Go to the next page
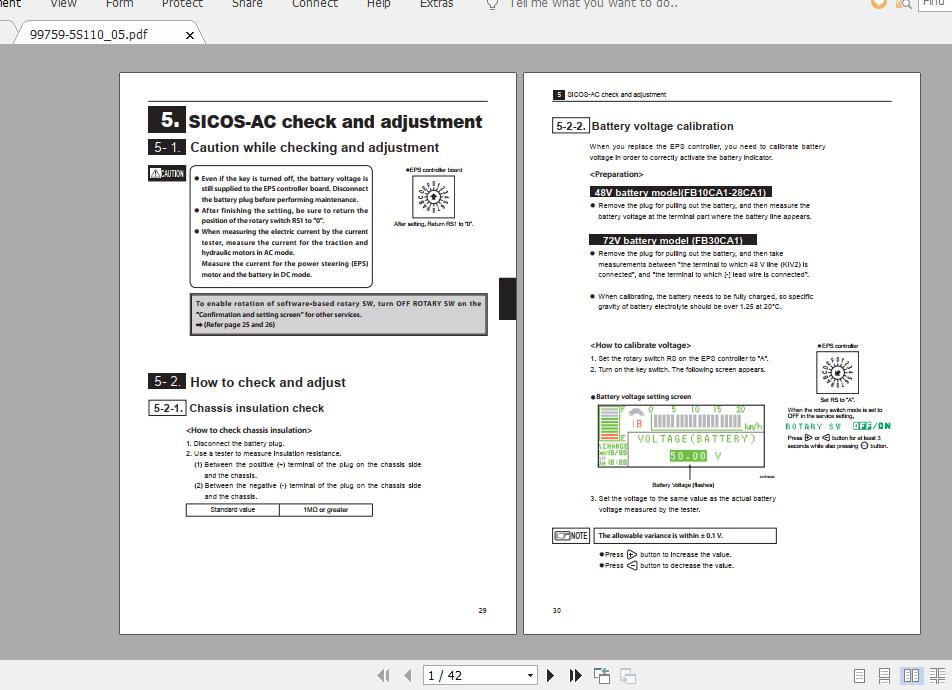Screen dimensions: 952x690 (x=550, y=675)
